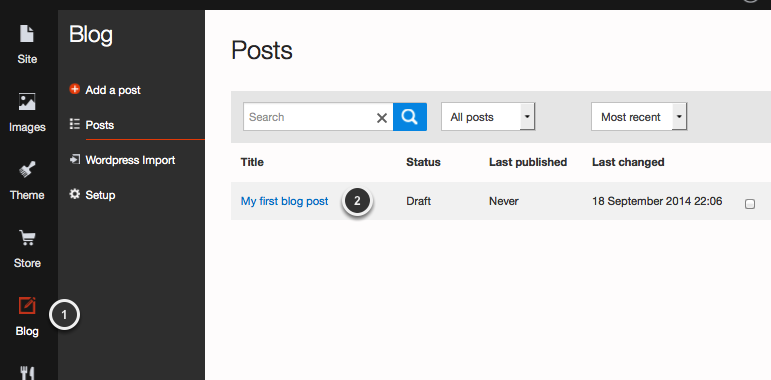Open the Images section icon
Screen dimensions: 771x380
tap(27, 102)
